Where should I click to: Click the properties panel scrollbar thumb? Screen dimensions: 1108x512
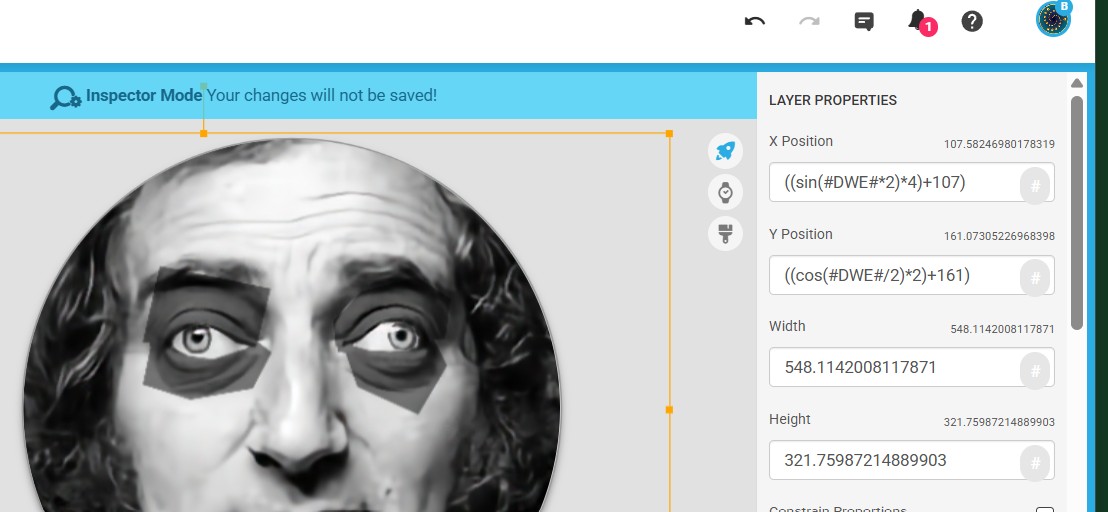[1077, 212]
